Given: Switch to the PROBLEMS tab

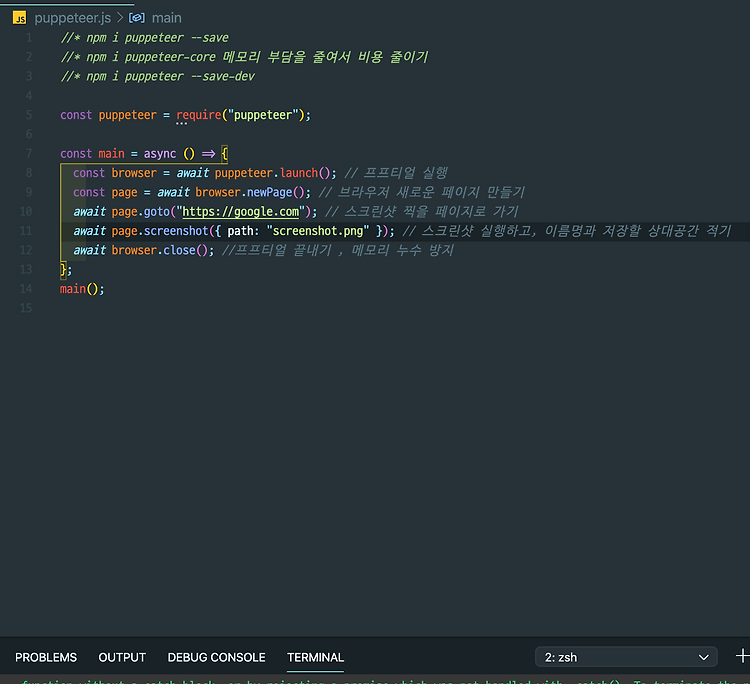Looking at the screenshot, I should 46,657.
